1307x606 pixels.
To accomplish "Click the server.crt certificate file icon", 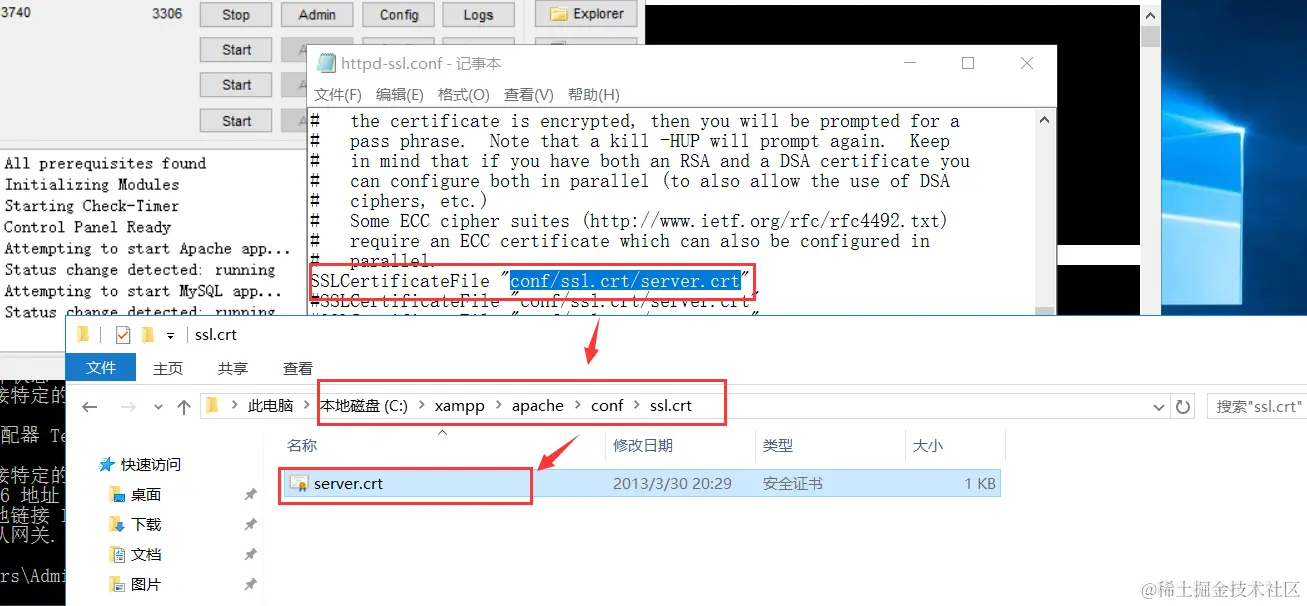I will [x=298, y=484].
